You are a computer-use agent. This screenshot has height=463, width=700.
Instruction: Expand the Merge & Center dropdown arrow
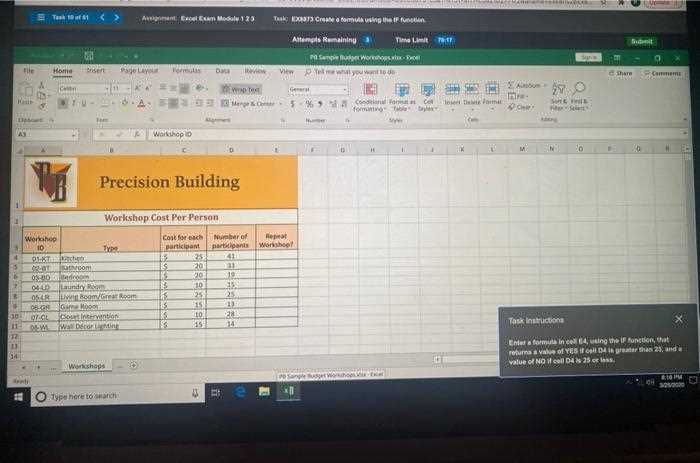pyautogui.click(x=281, y=104)
